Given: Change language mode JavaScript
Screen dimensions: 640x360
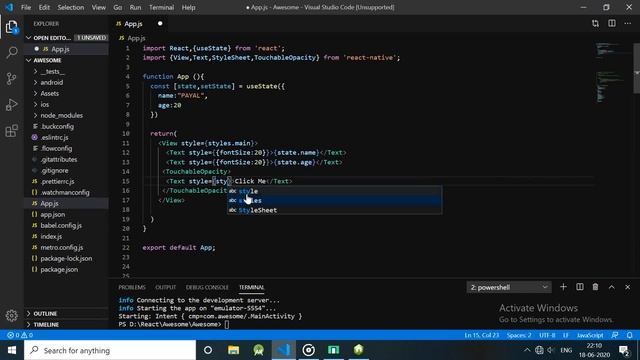Looking at the screenshot, I should 590,335.
